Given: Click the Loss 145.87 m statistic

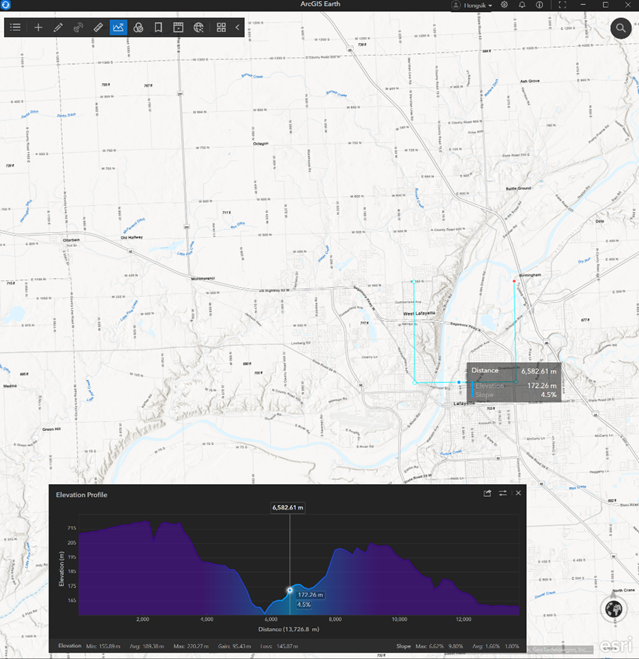Looking at the screenshot, I should [x=279, y=646].
